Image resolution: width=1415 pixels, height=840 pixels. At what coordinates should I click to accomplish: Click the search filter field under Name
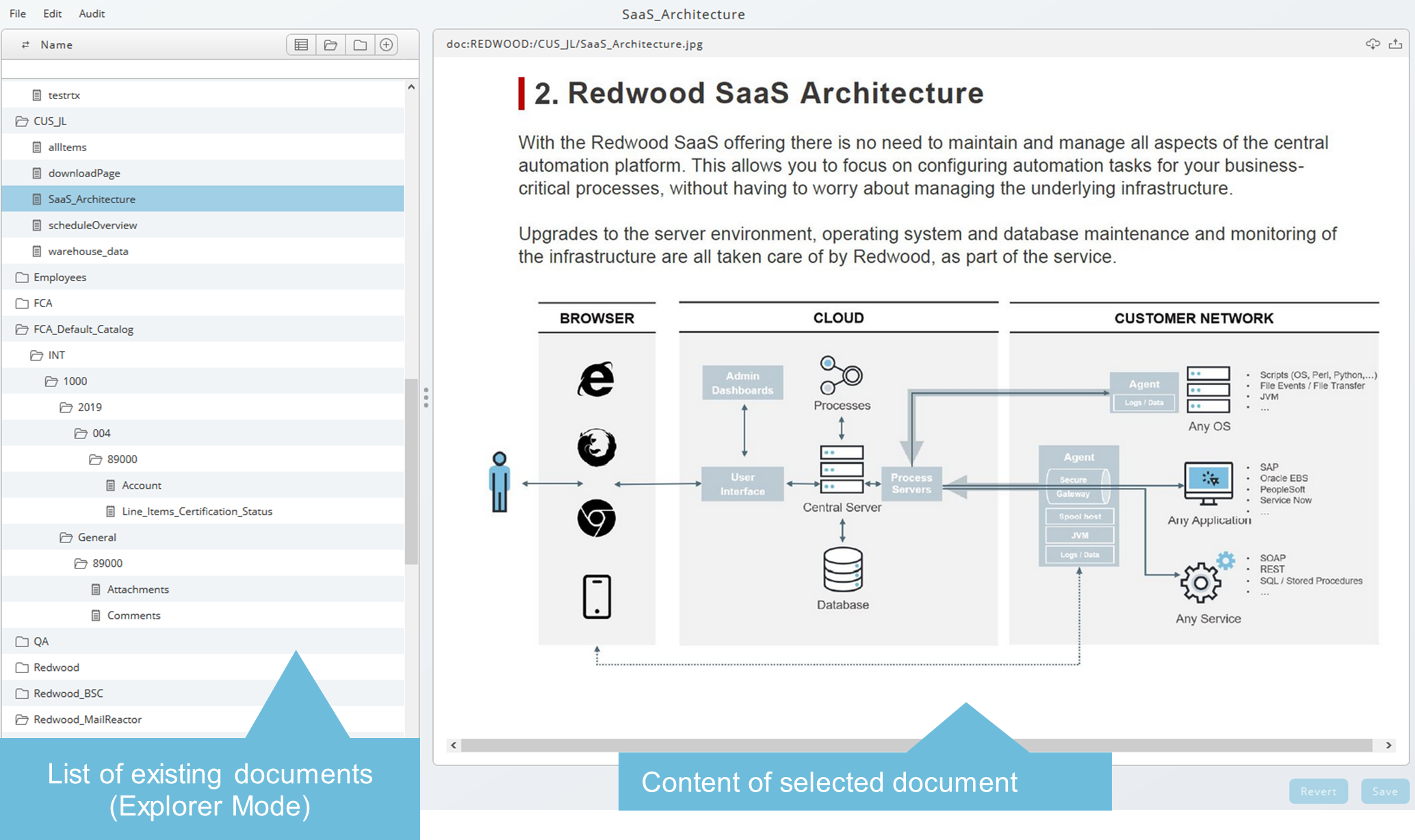pyautogui.click(x=210, y=69)
